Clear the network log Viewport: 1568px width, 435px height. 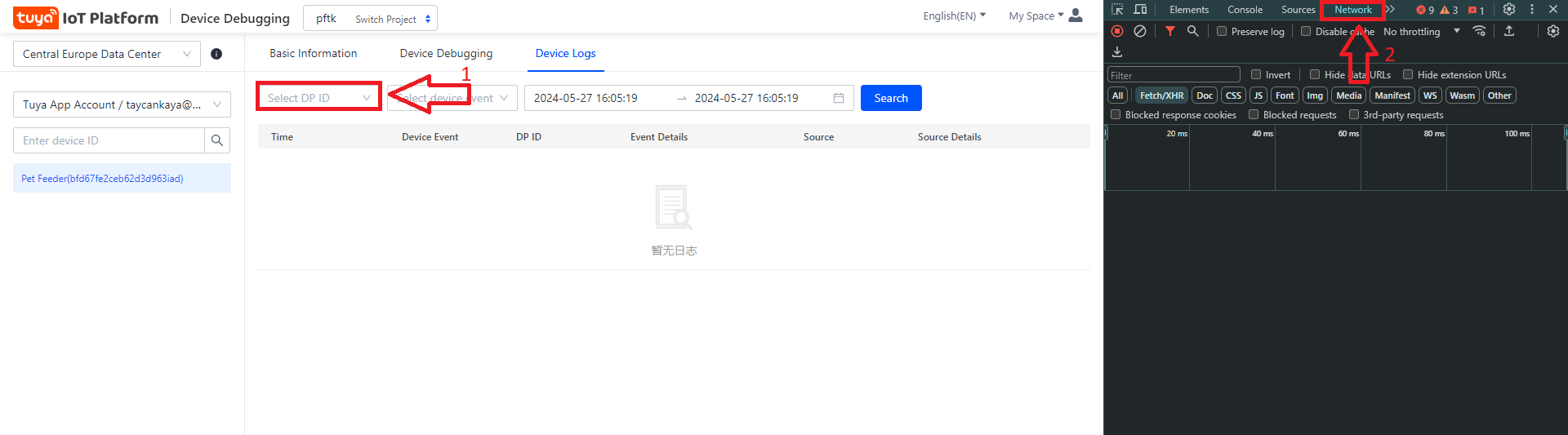[x=1140, y=31]
